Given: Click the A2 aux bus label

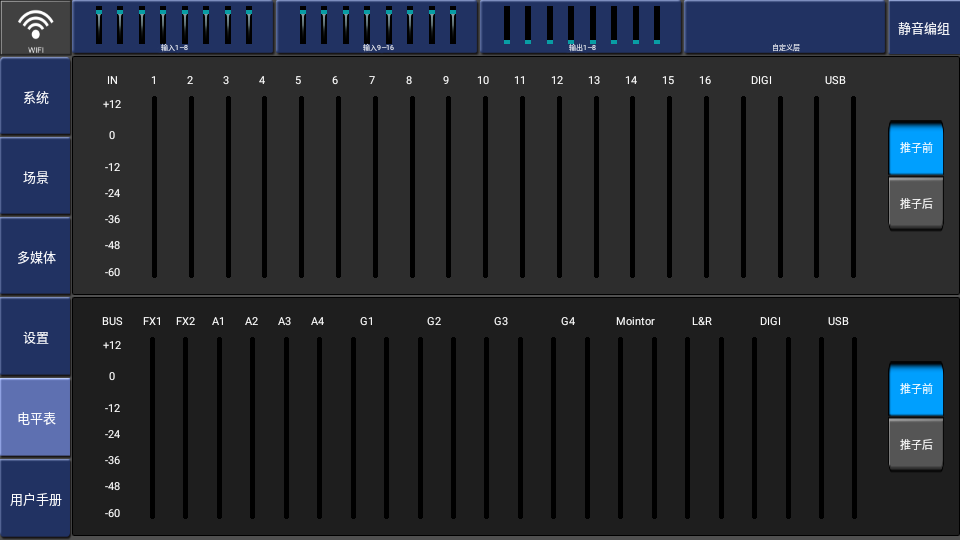Looking at the screenshot, I should pos(252,321).
